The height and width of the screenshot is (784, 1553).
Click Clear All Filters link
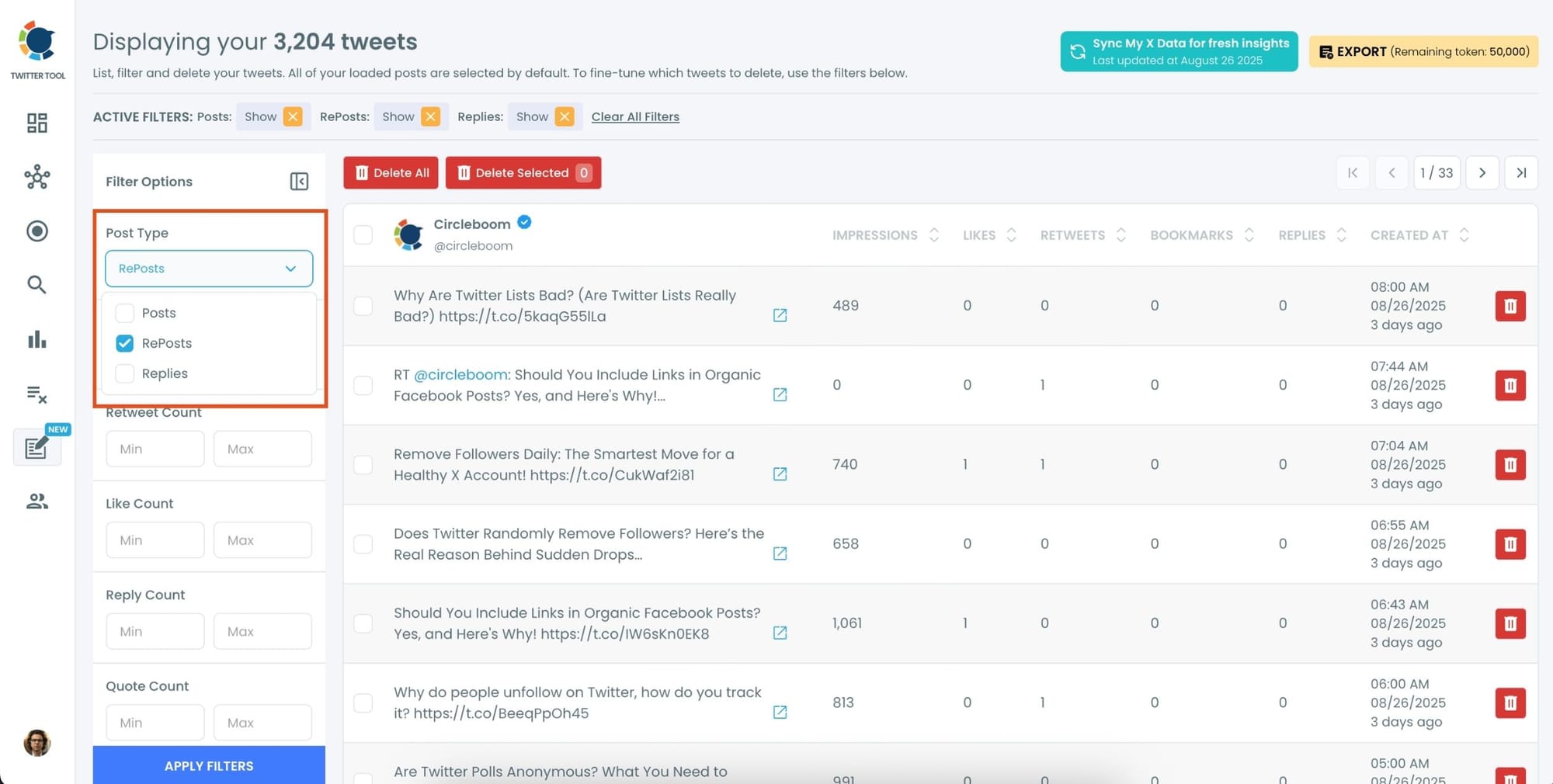tap(635, 116)
